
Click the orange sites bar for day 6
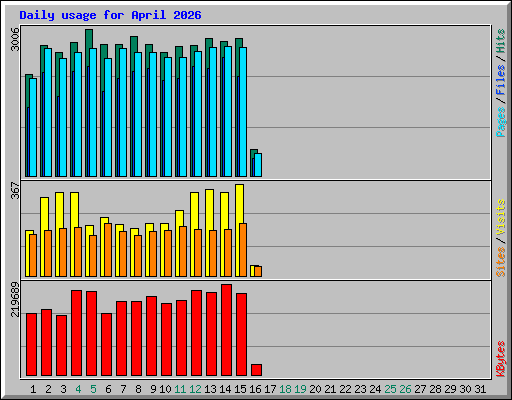tap(108, 250)
